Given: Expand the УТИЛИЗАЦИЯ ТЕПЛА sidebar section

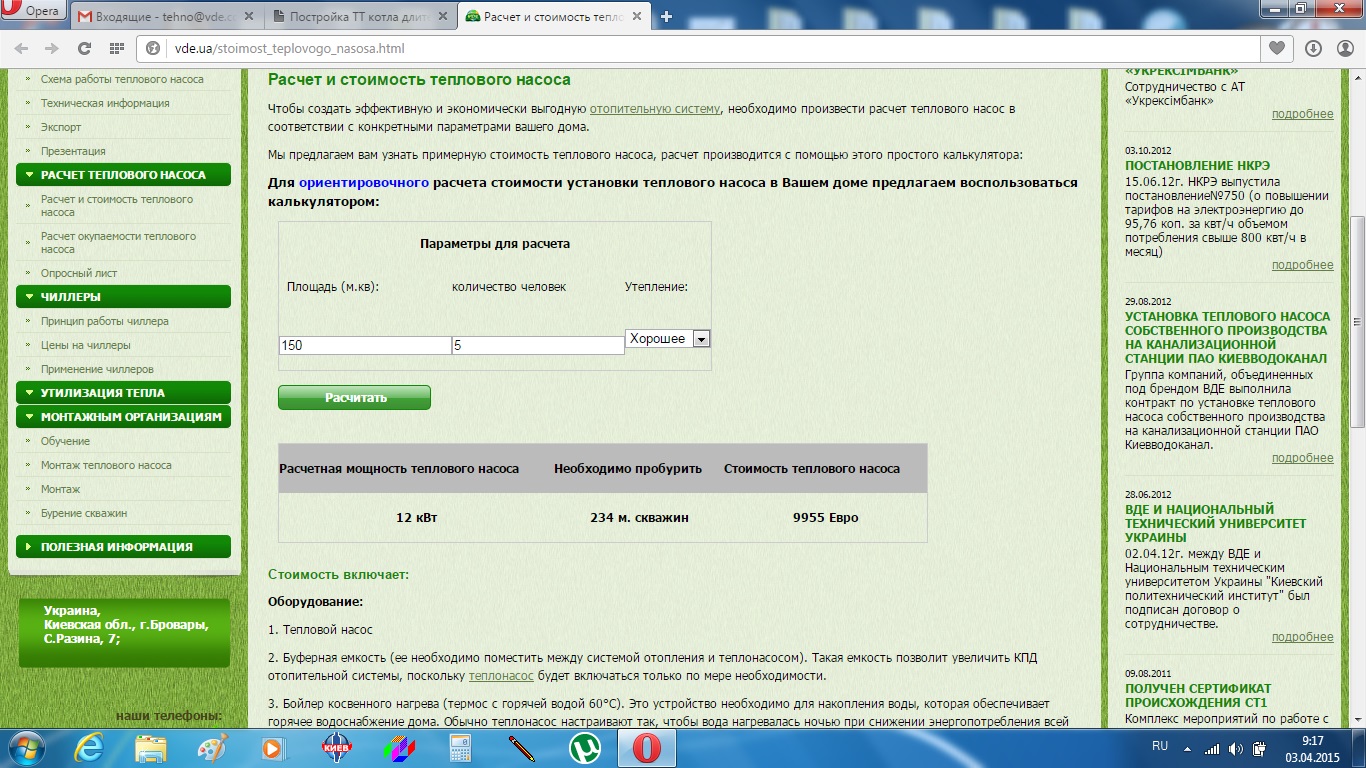Looking at the screenshot, I should point(124,393).
